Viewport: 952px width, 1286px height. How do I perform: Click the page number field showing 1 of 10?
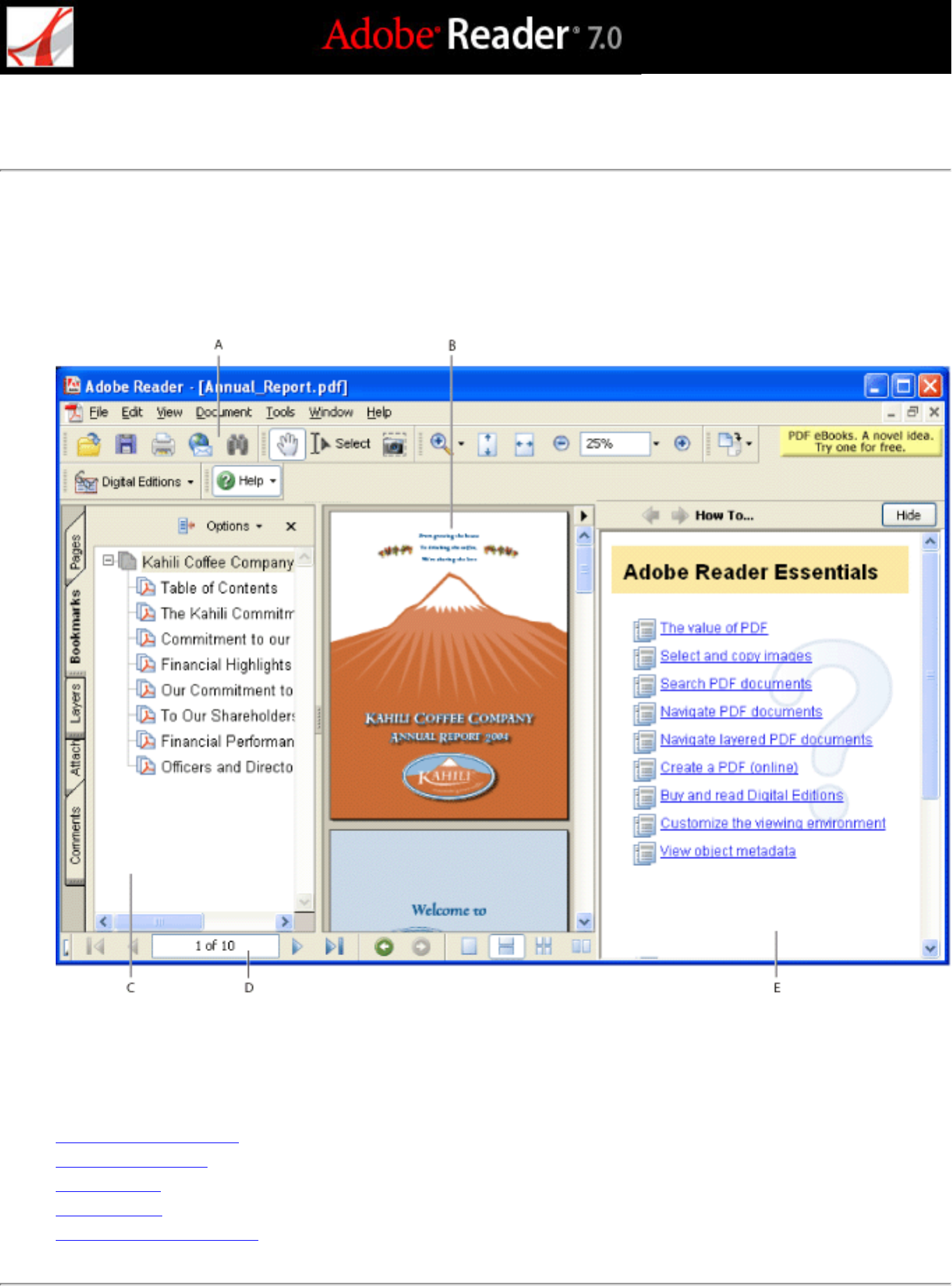pos(215,946)
